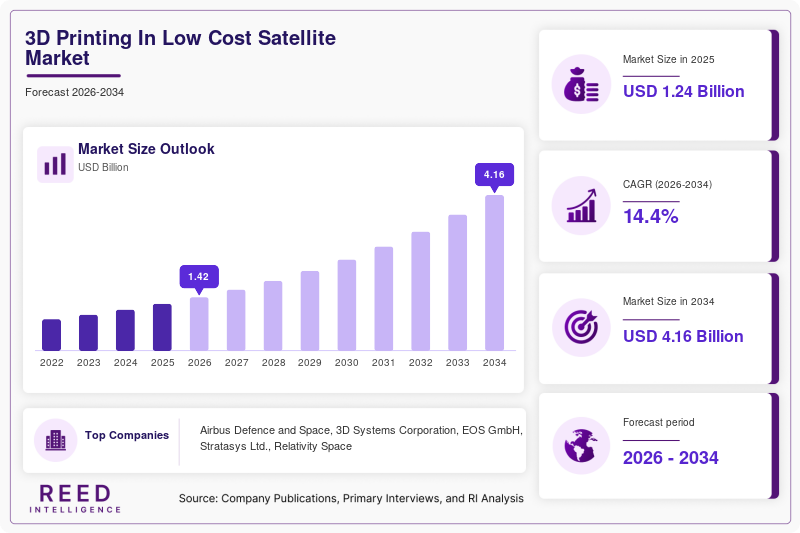Screen dimensions: 800x533
Task: Click the 2022 bar in the chart
Action: coord(52,335)
